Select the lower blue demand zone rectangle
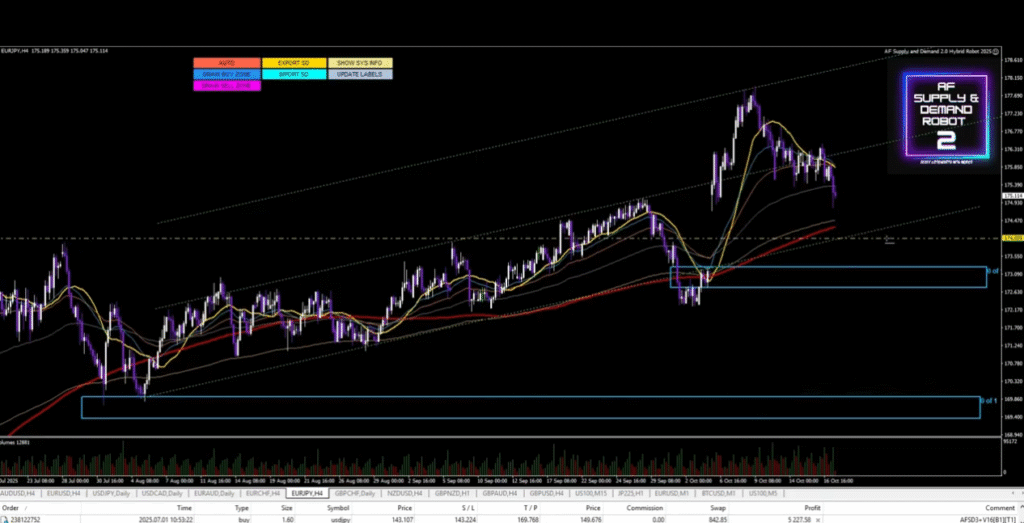This screenshot has height=523, width=1024. click(530, 407)
